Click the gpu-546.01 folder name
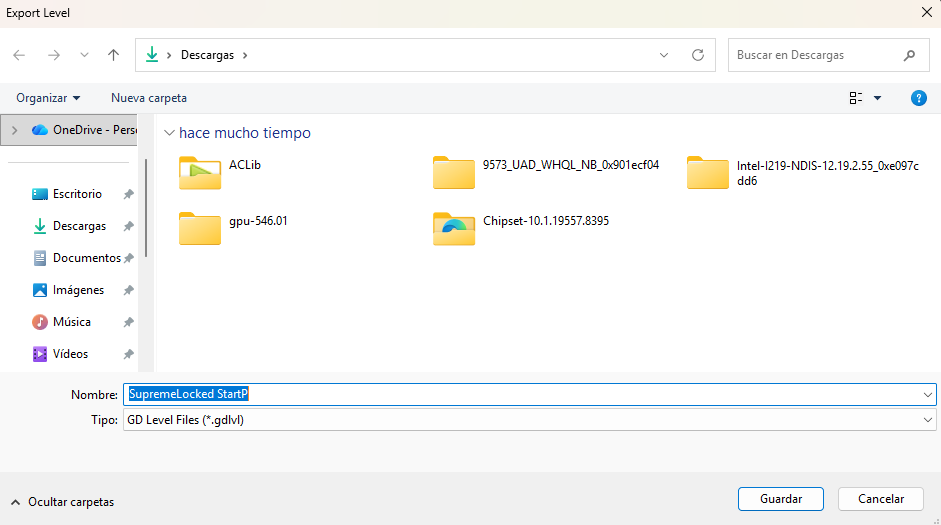The width and height of the screenshot is (941, 525). [x=258, y=221]
